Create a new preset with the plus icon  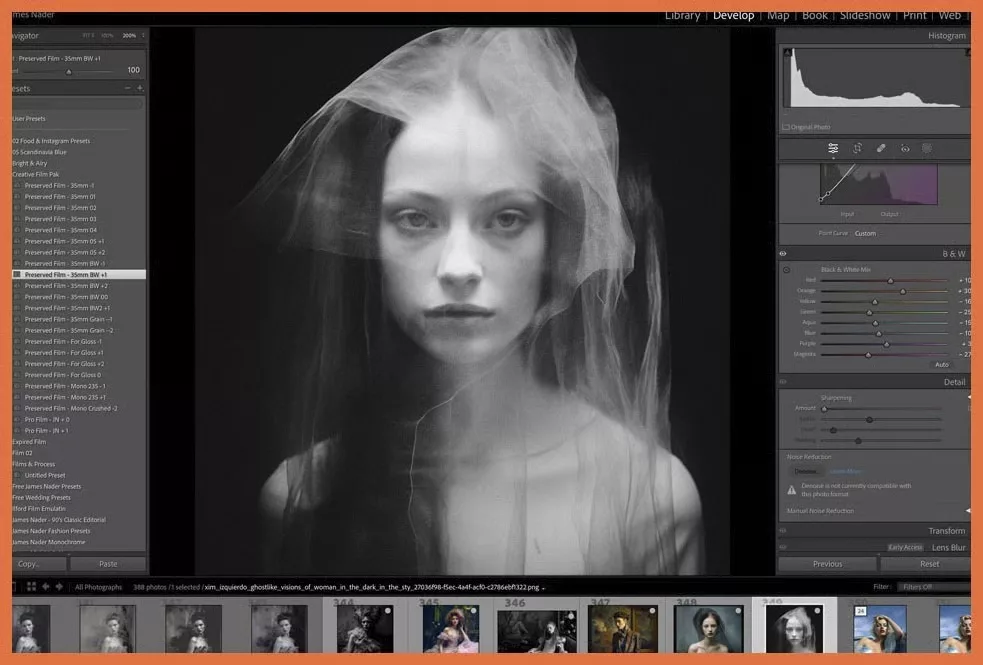(x=140, y=88)
